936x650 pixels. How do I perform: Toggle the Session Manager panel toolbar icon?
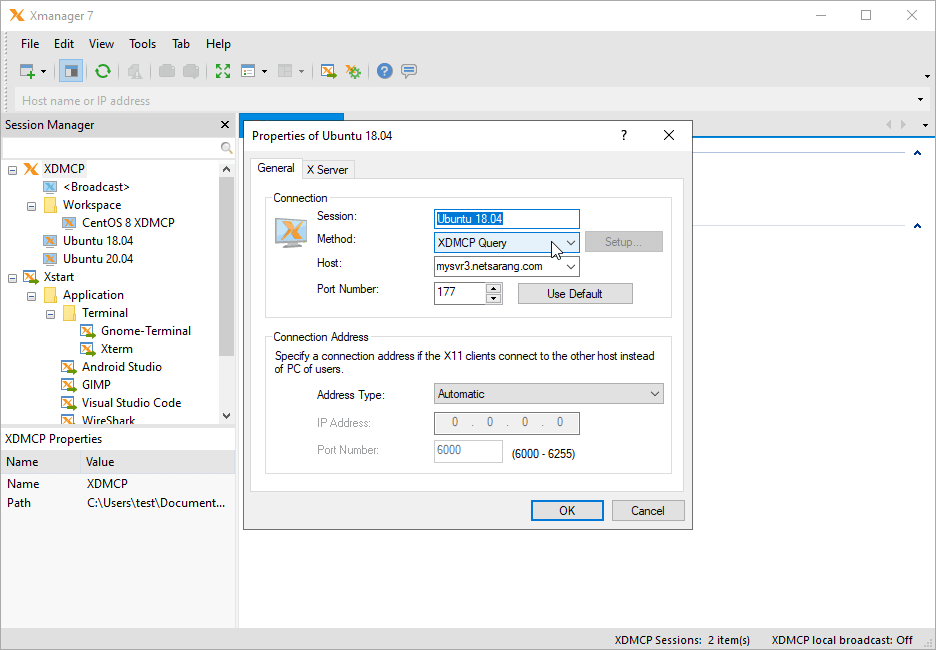pyautogui.click(x=71, y=71)
